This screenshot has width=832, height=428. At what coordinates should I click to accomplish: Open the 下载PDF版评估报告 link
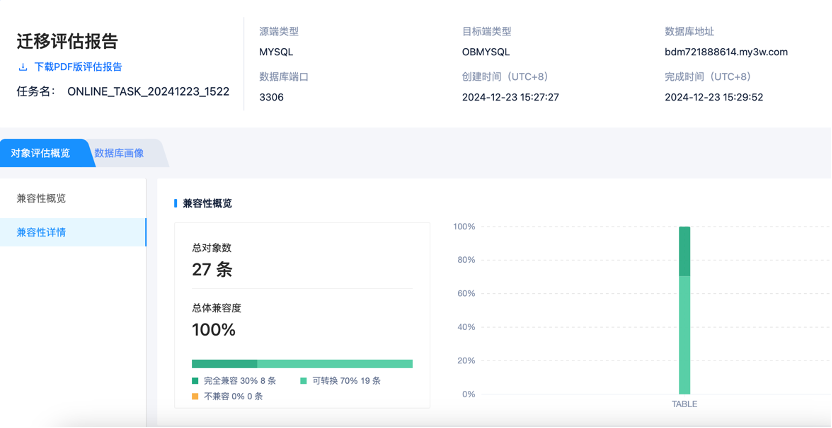(78, 68)
